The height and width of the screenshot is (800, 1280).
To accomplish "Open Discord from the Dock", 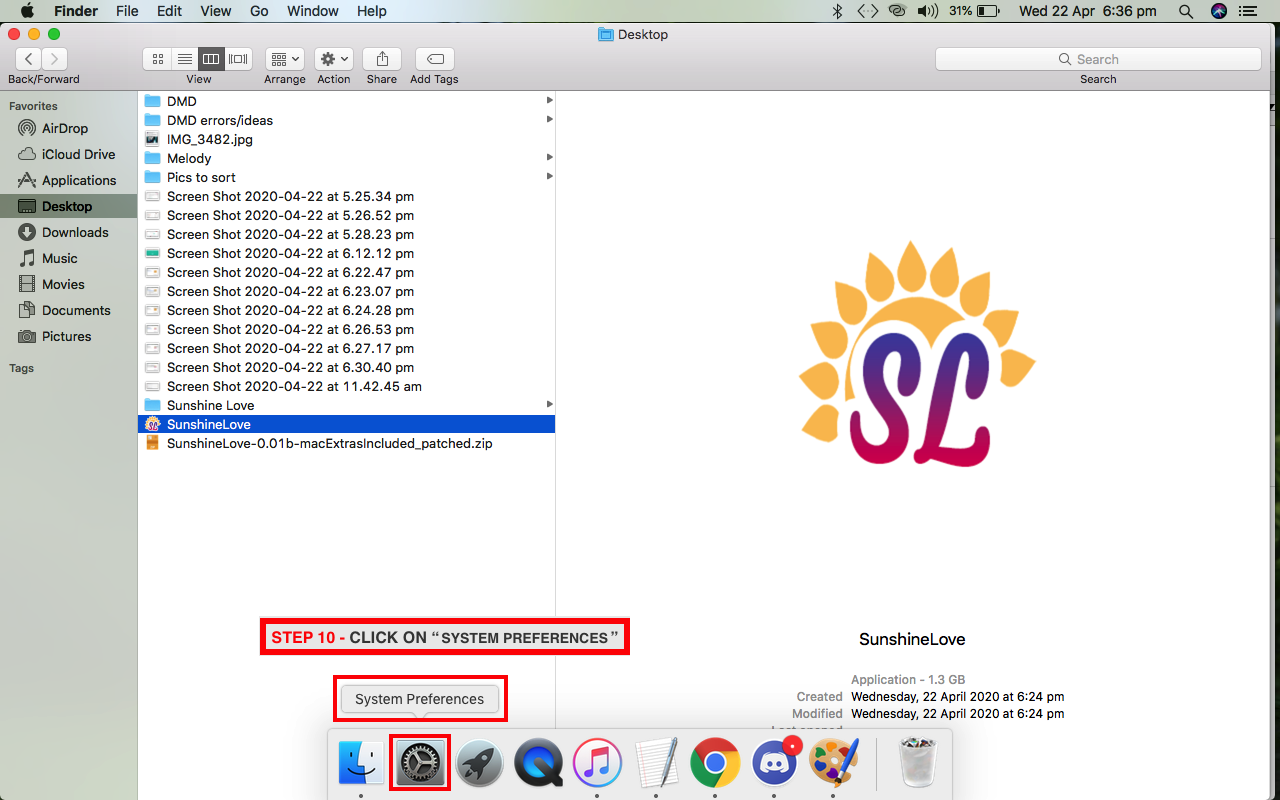I will [774, 765].
